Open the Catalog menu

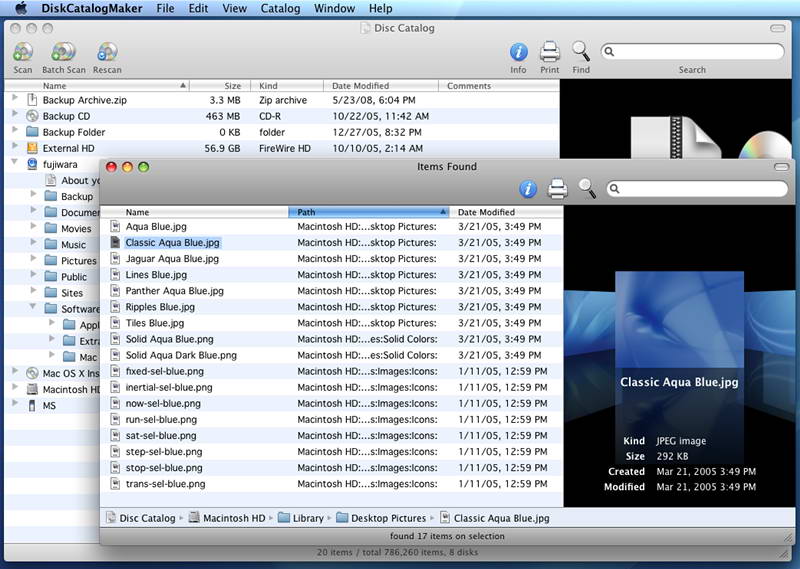(x=280, y=9)
